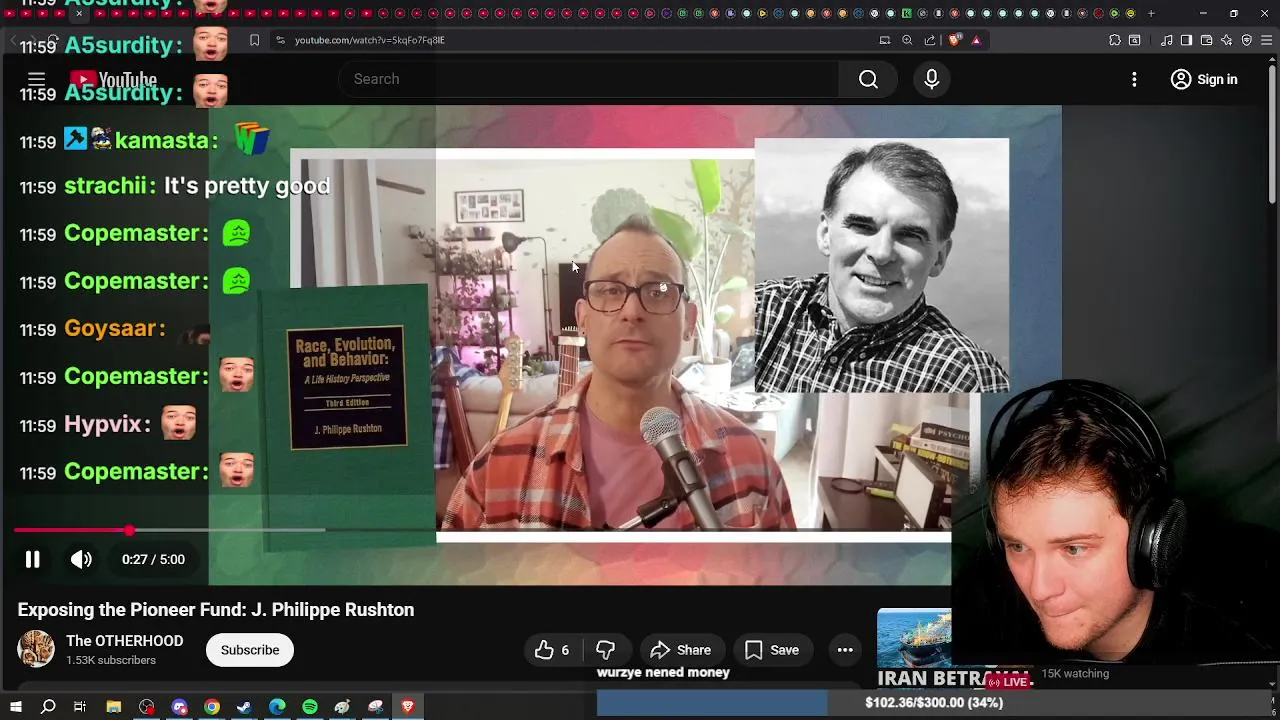The width and height of the screenshot is (1280, 720).
Task: Share this page from the address bar
Action: 930,40
